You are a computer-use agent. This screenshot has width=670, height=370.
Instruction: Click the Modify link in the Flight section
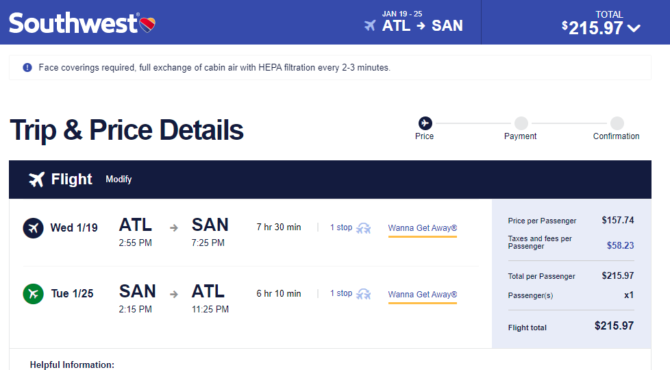click(x=119, y=179)
